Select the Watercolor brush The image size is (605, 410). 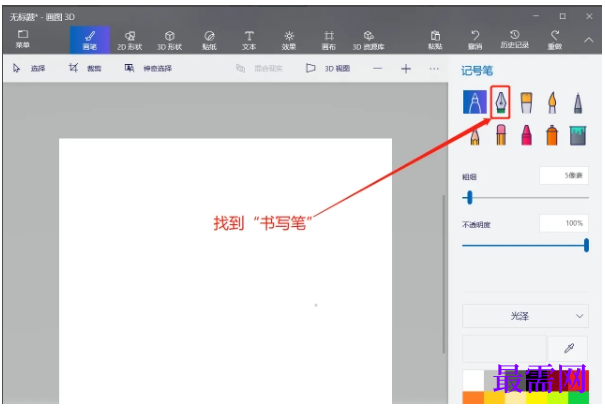(552, 102)
